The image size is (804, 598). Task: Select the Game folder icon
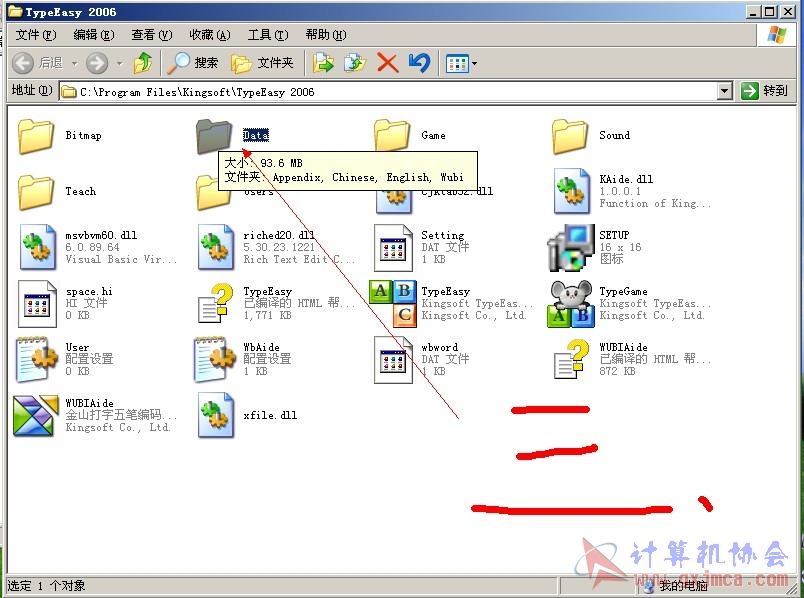(x=392, y=136)
